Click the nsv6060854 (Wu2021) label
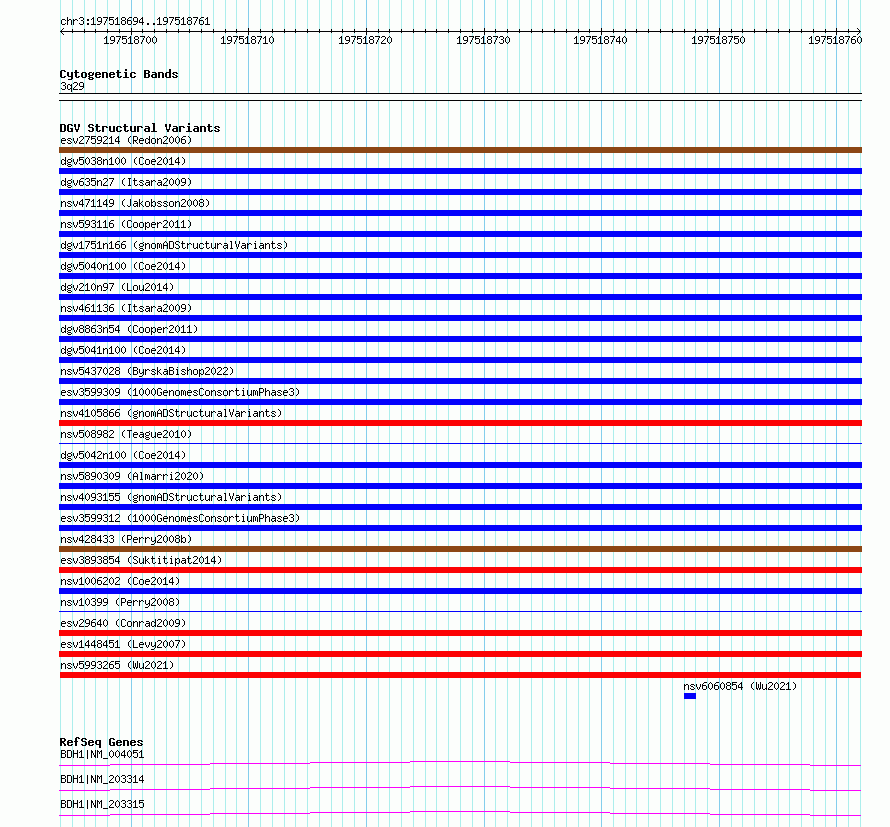The height and width of the screenshot is (827, 890). (740, 686)
